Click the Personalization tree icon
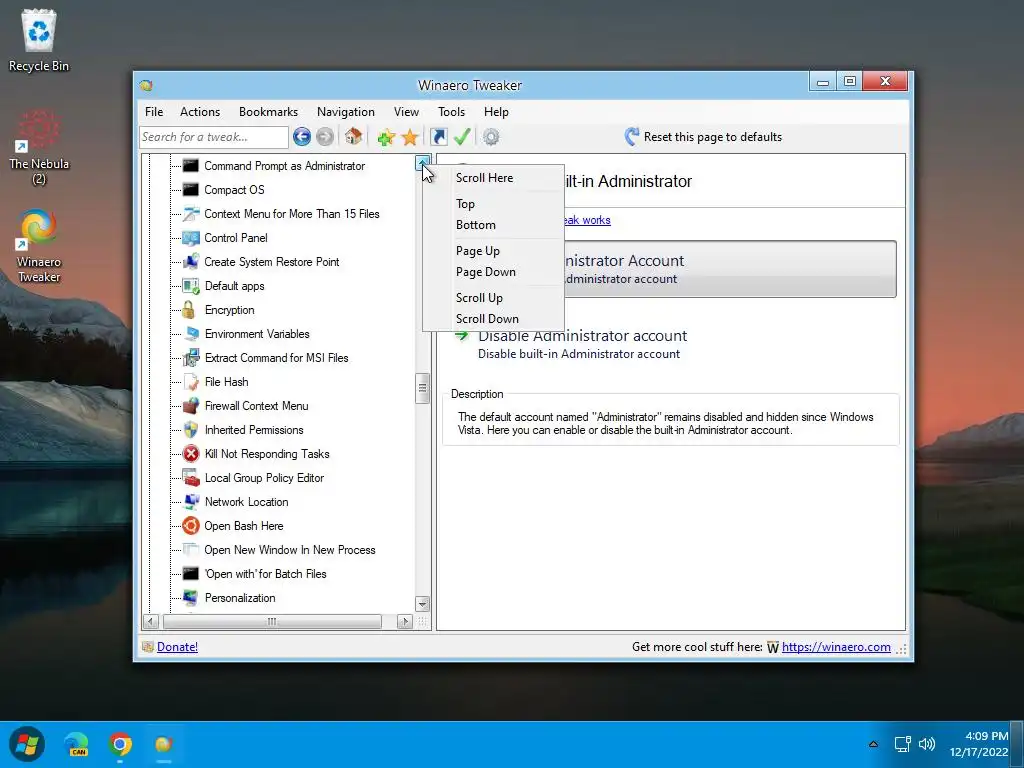This screenshot has height=768, width=1024. 191,598
